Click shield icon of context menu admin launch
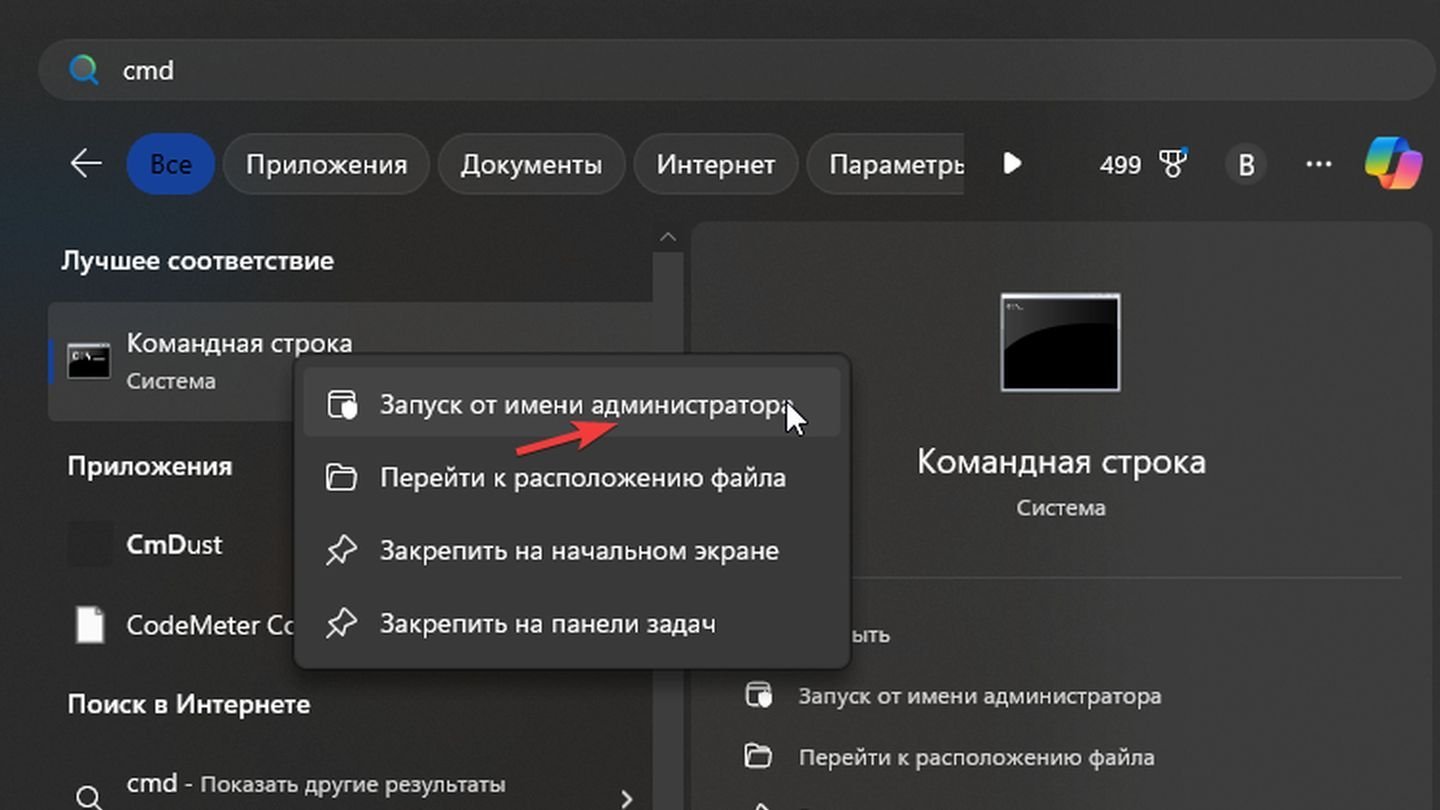1440x810 pixels. [x=342, y=405]
